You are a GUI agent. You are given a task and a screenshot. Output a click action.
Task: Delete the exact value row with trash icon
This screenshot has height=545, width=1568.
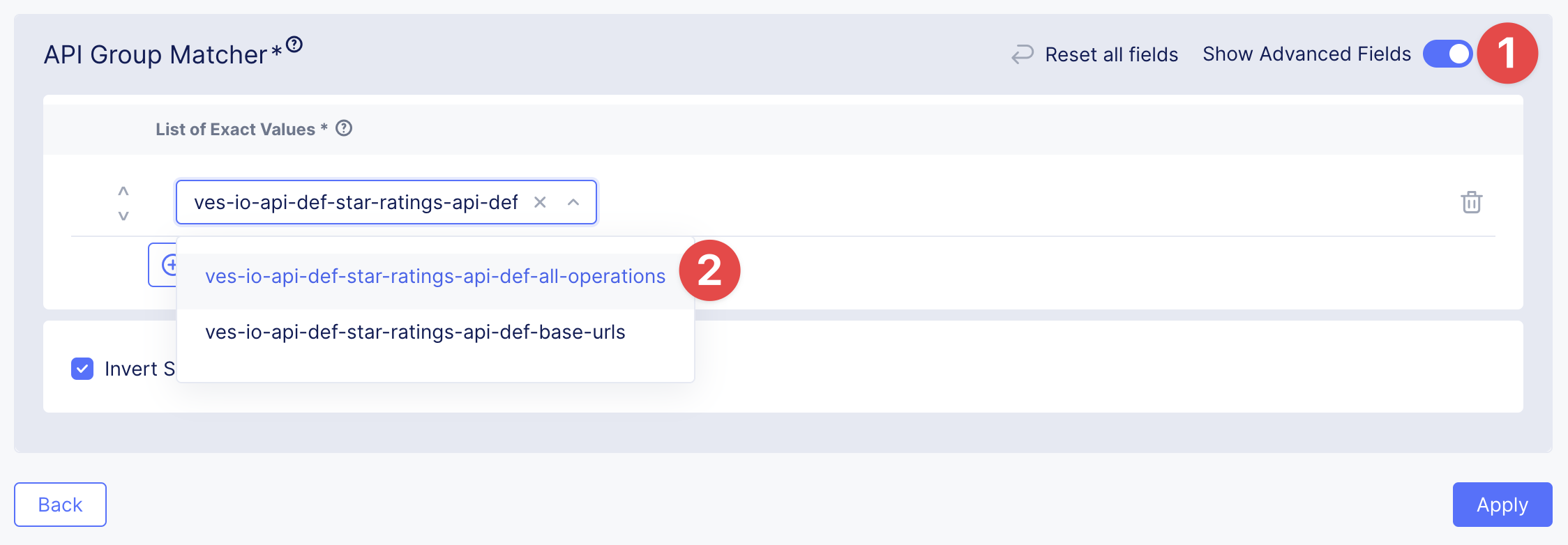[1471, 202]
